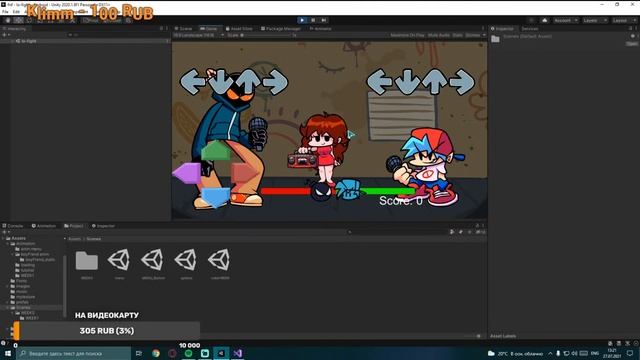This screenshot has height=360, width=640.
Task: Click the Pause button in Unity toolbar
Action: (x=313, y=20)
